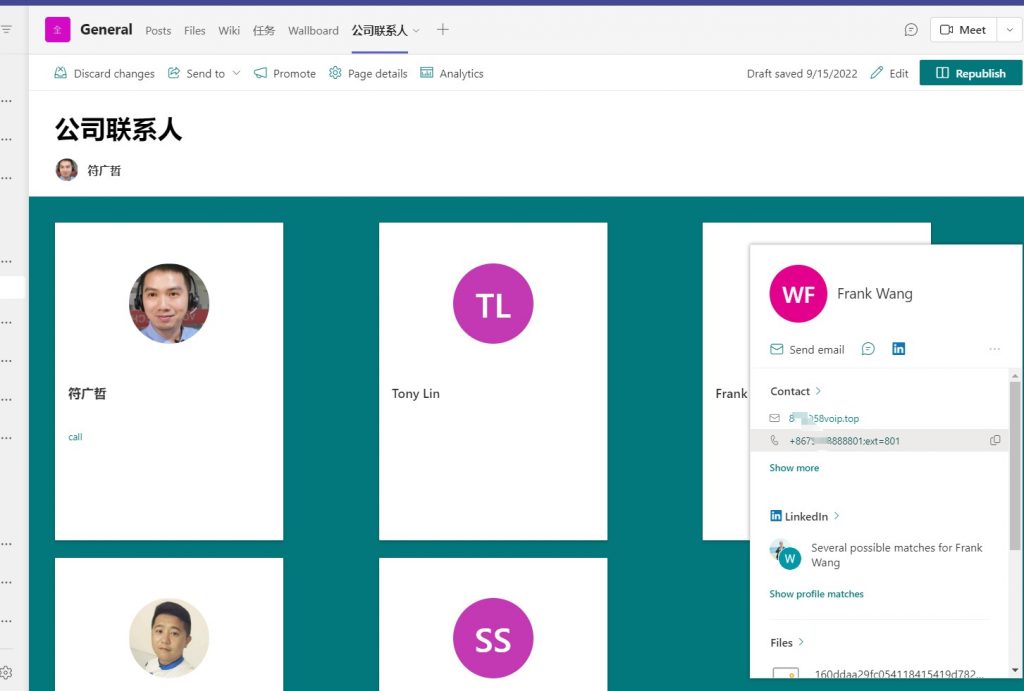
Task: Expand the Send to dropdown chevron
Action: coord(236,73)
